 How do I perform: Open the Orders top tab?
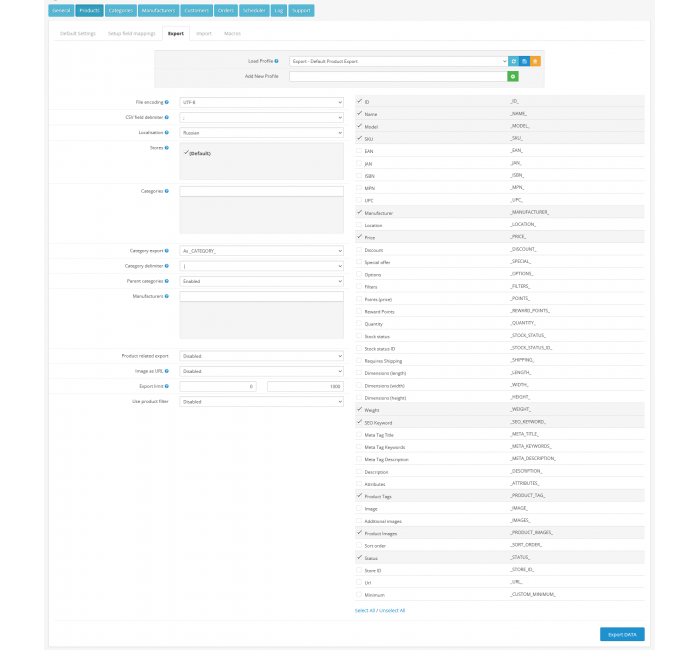point(226,10)
